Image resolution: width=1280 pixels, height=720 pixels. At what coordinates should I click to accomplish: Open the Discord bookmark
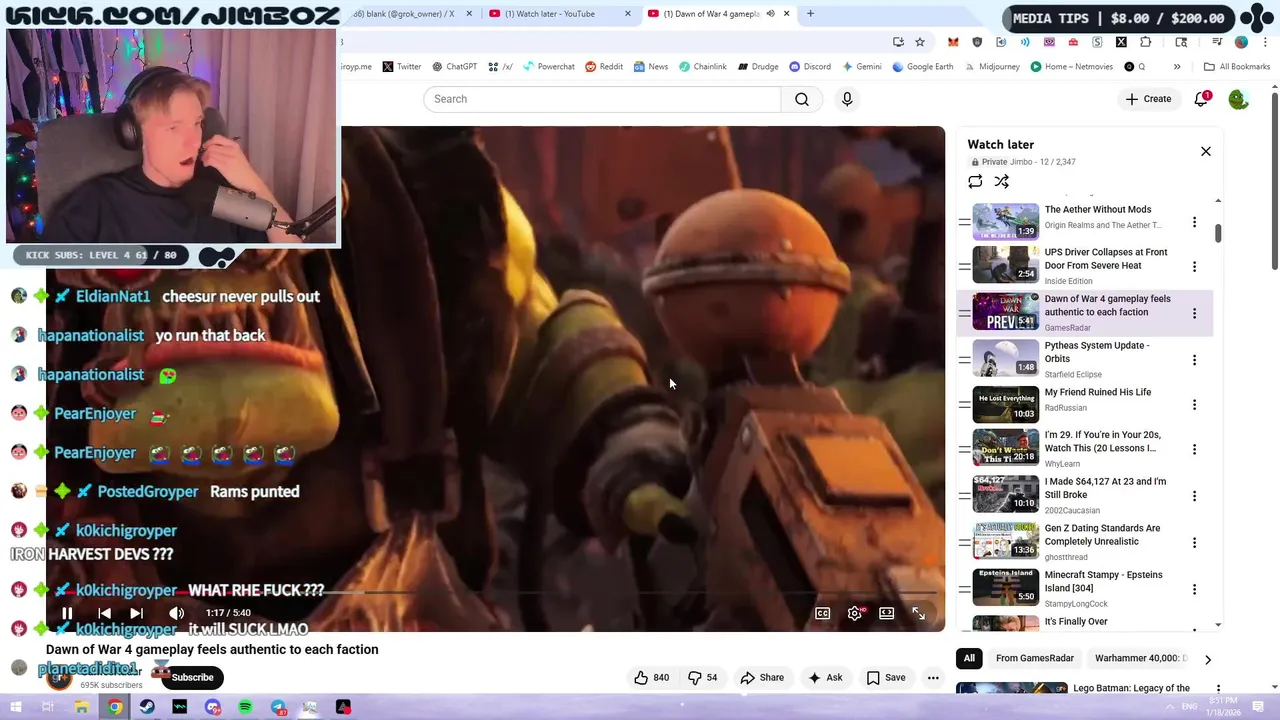810,67
